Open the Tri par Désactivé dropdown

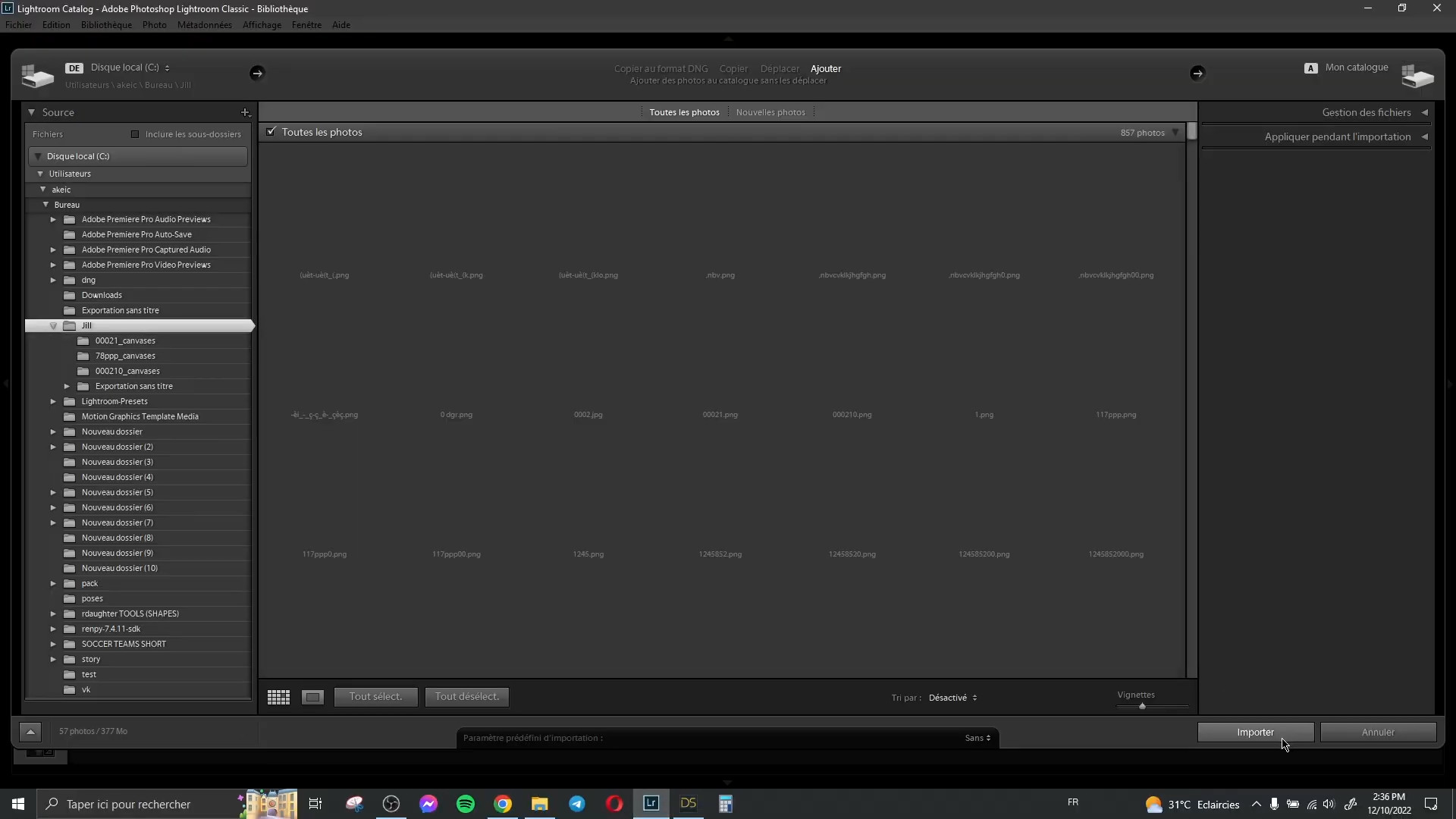tap(952, 698)
